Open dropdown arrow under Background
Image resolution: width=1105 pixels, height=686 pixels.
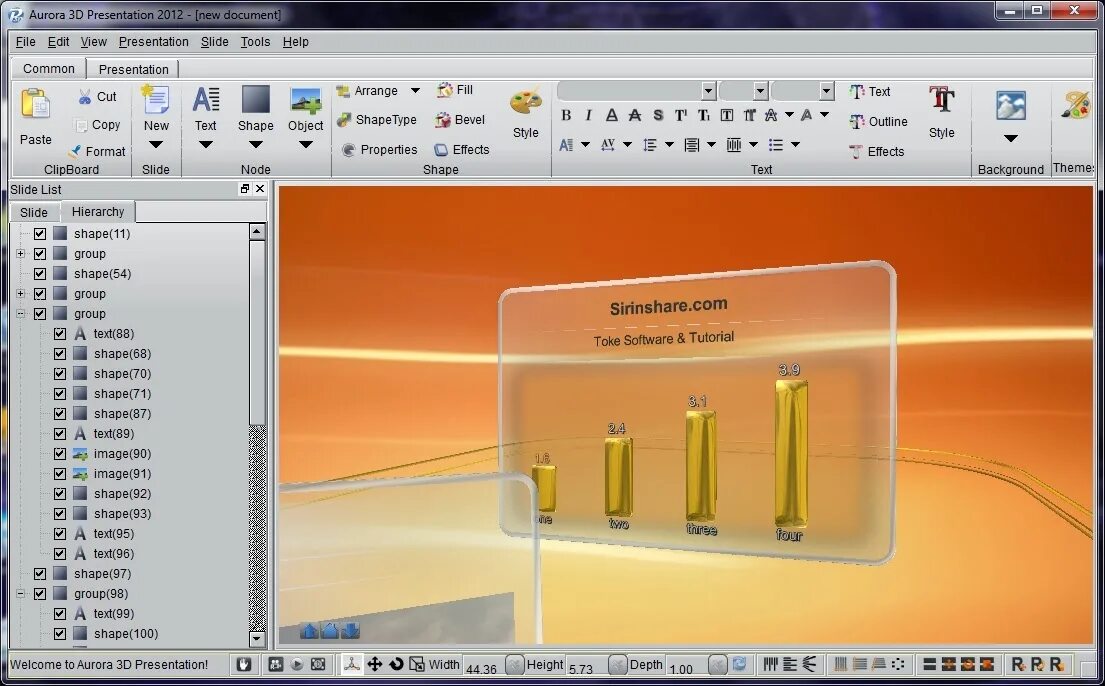point(1011,138)
